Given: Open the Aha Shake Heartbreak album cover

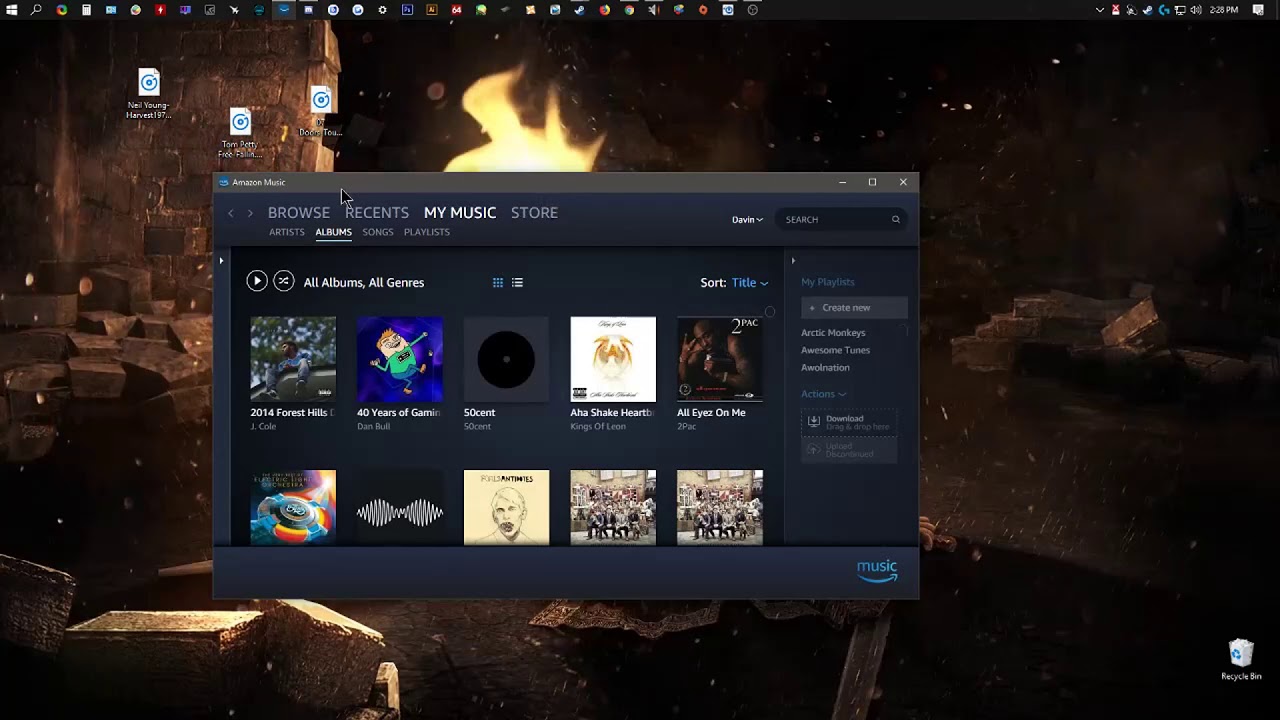Looking at the screenshot, I should pyautogui.click(x=613, y=359).
